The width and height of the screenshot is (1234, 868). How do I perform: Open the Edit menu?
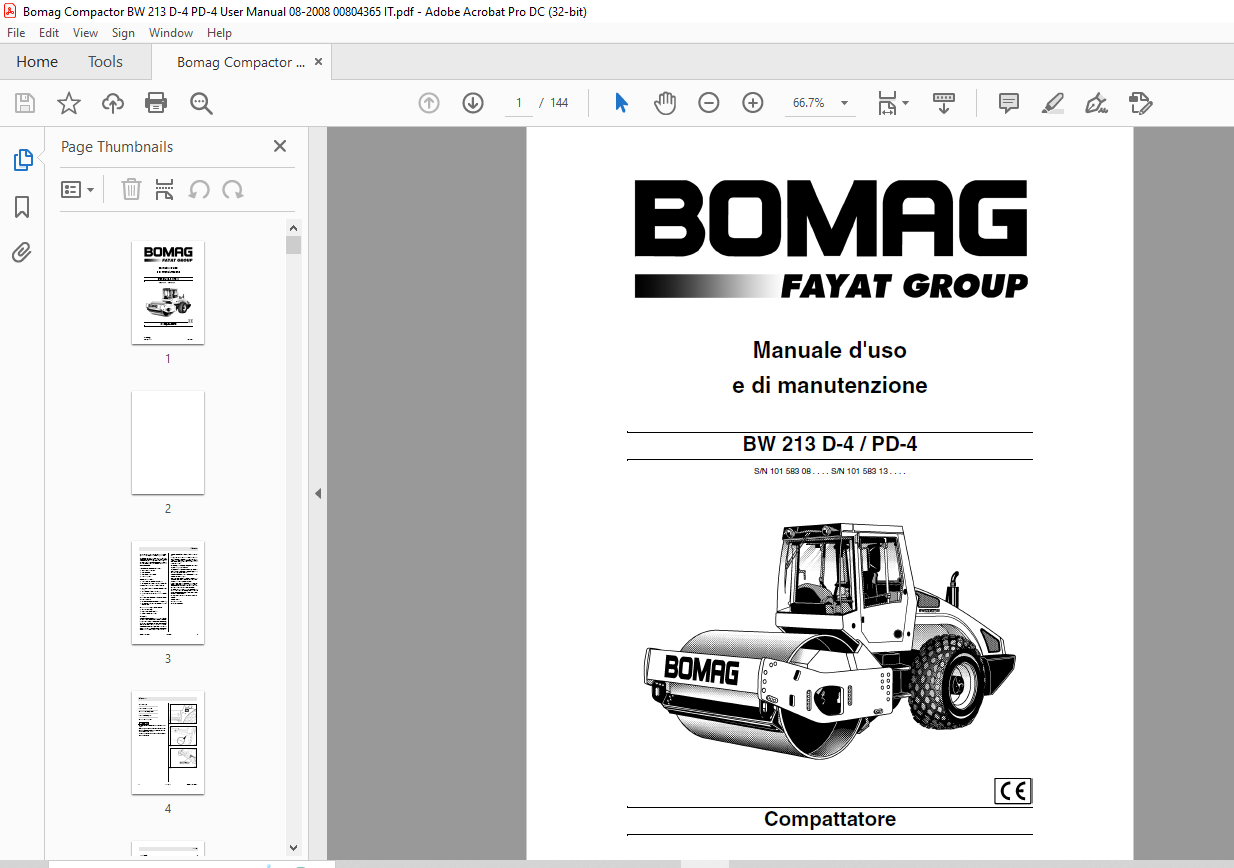[x=49, y=33]
